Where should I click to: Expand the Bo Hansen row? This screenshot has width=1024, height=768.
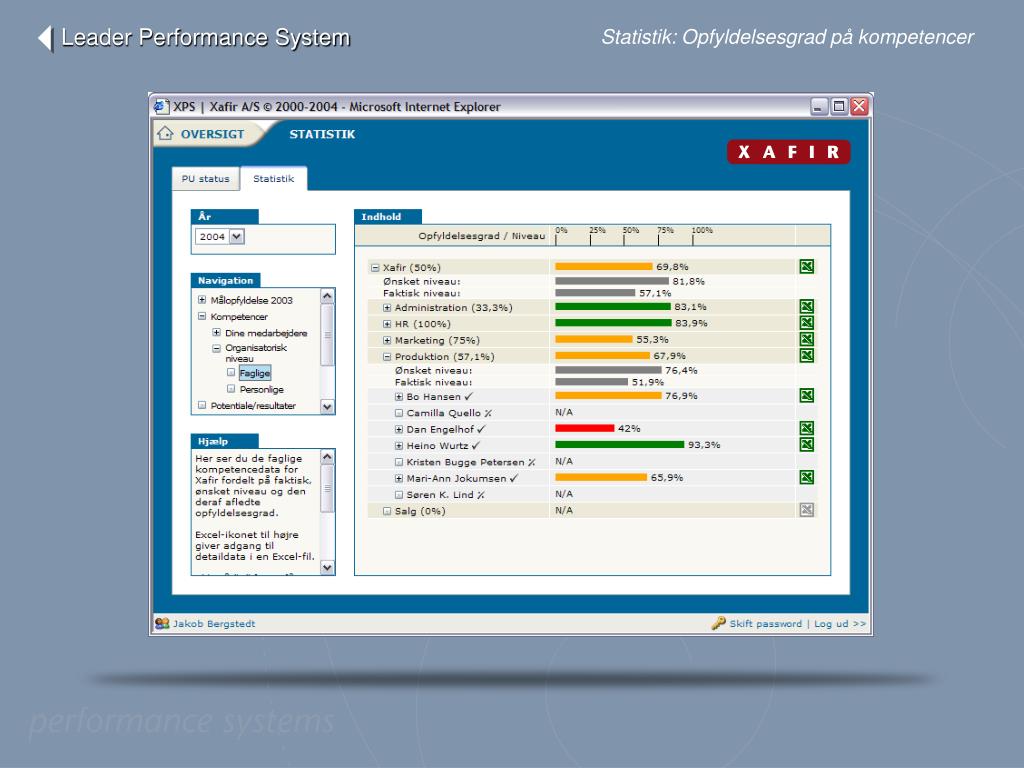[x=398, y=396]
